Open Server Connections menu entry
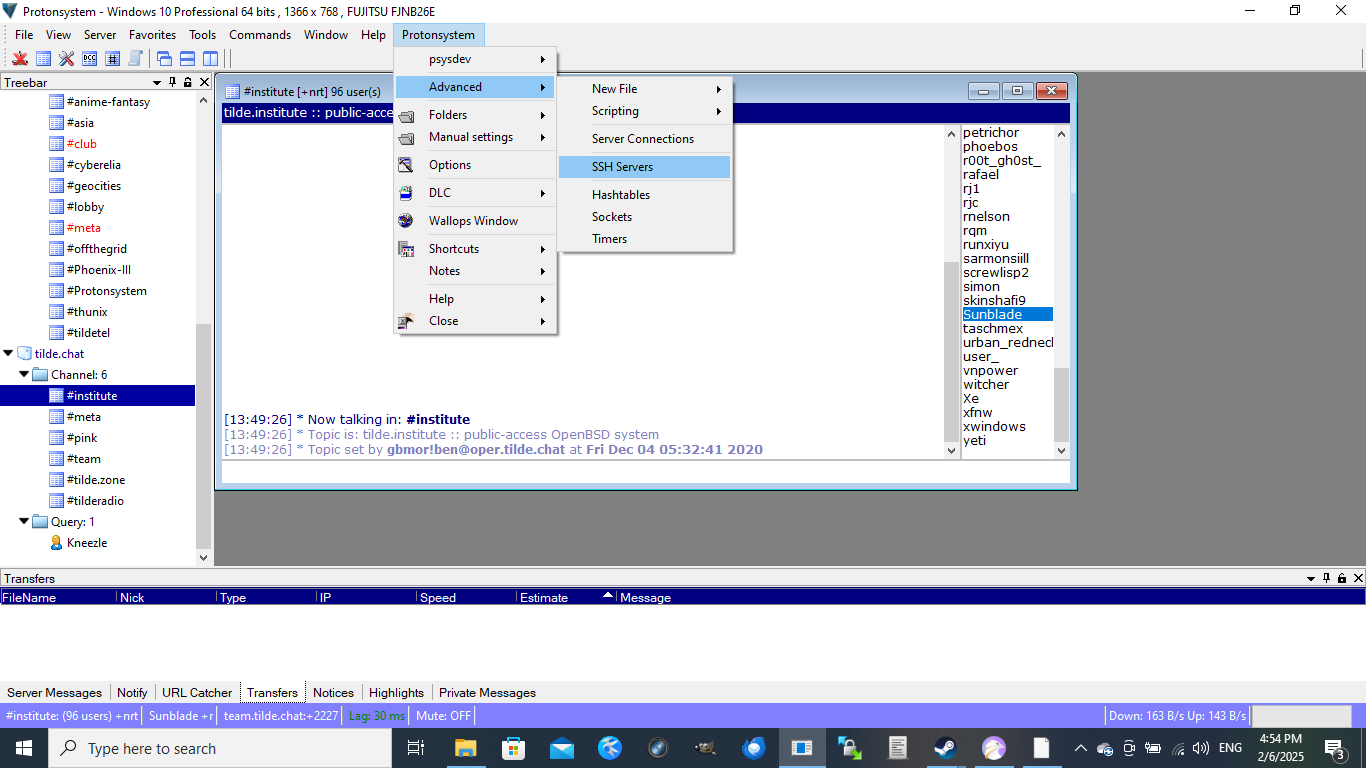The height and width of the screenshot is (768, 1366). (644, 139)
